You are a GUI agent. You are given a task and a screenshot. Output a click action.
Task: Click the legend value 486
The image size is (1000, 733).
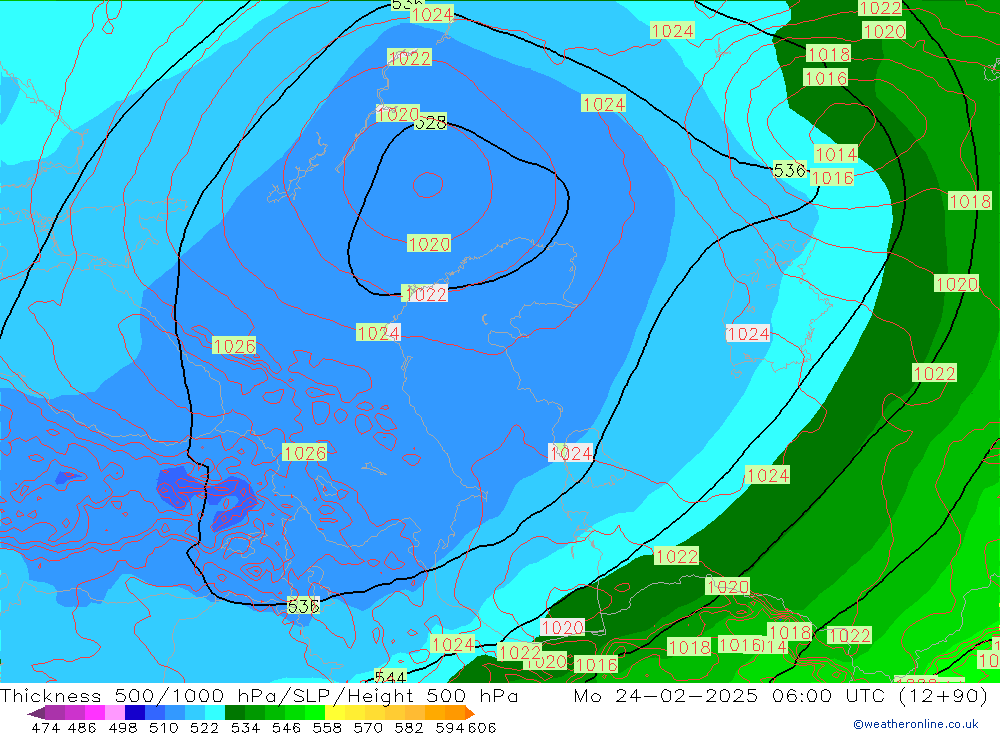click(x=82, y=727)
